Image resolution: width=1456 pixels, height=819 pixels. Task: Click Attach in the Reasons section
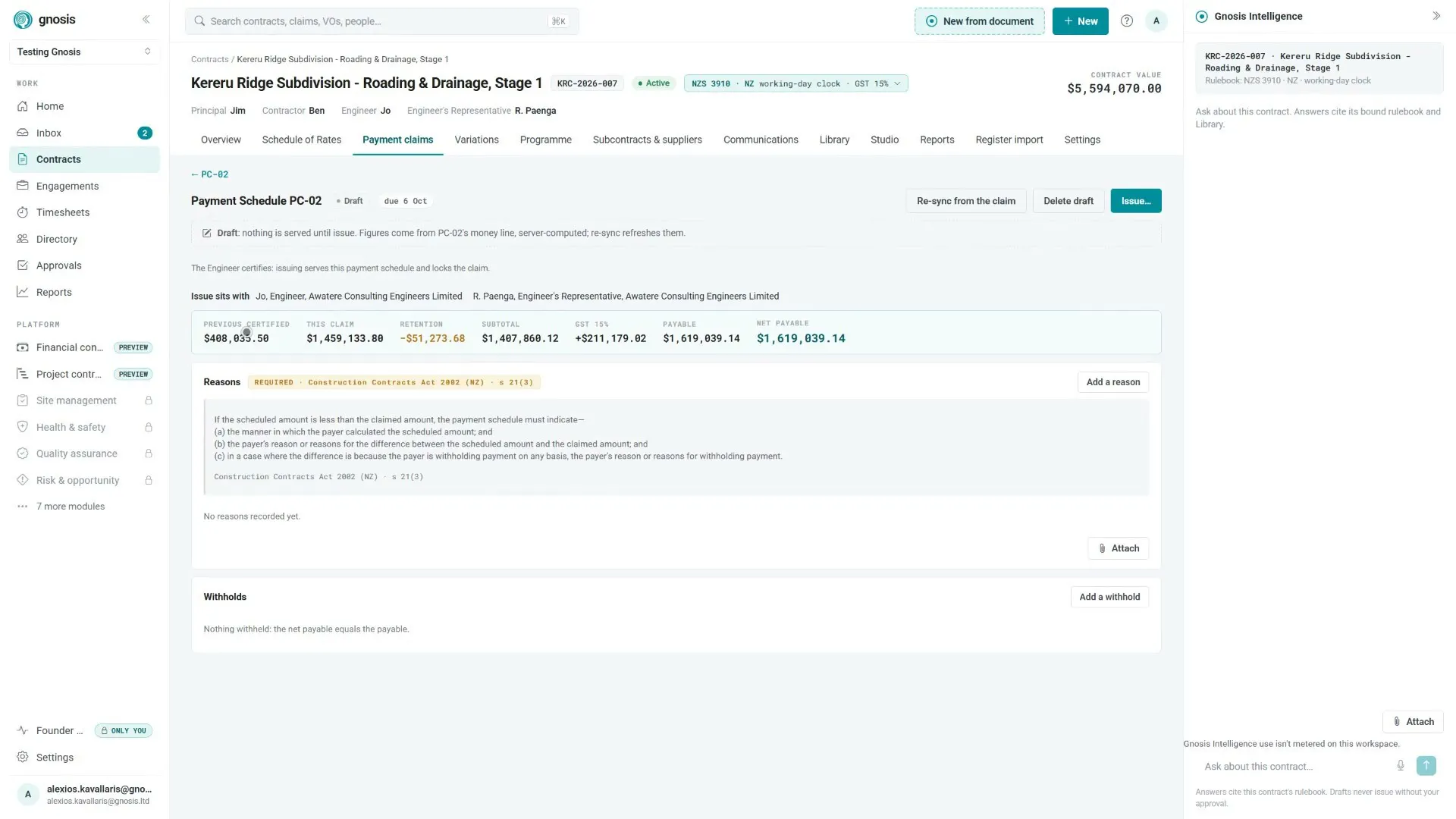click(1119, 548)
